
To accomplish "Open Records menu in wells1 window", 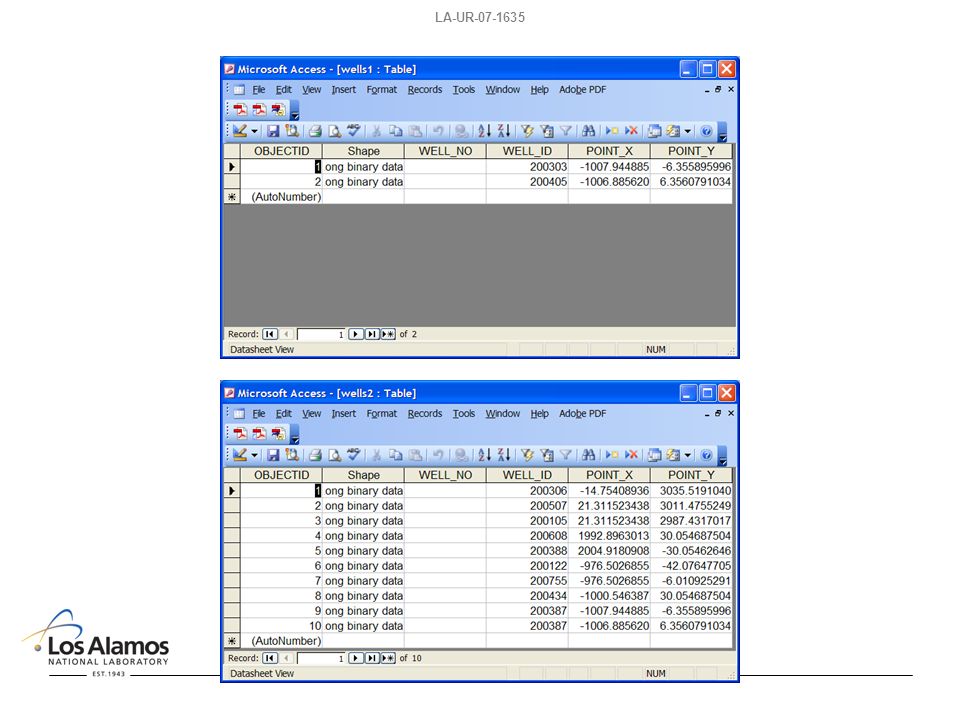I will tap(425, 89).
